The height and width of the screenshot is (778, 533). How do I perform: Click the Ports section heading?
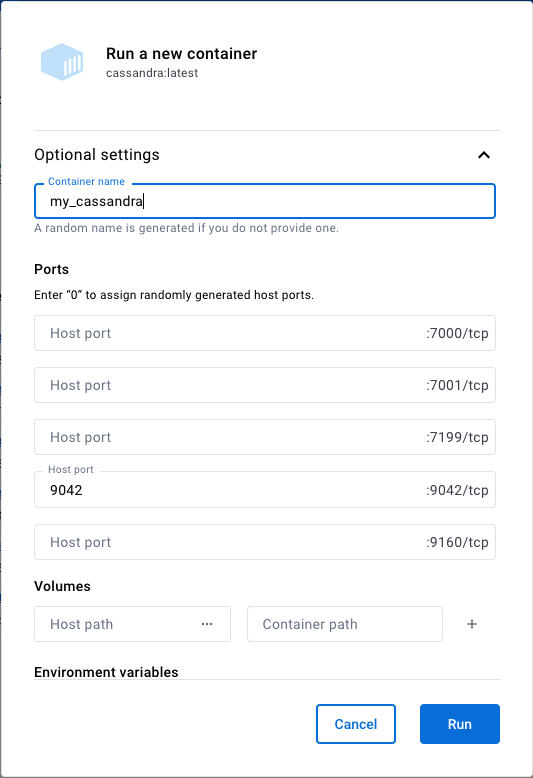coord(52,269)
